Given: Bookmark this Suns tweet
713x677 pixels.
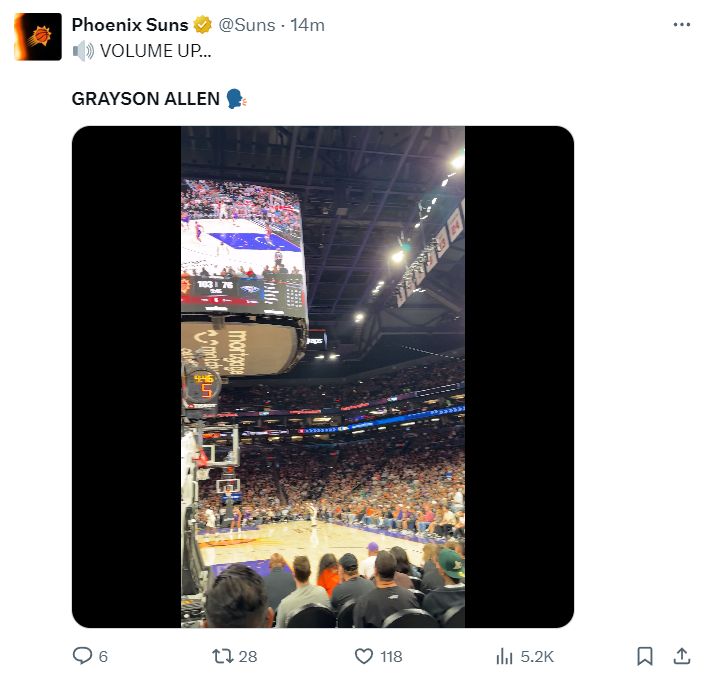Looking at the screenshot, I should [x=645, y=656].
